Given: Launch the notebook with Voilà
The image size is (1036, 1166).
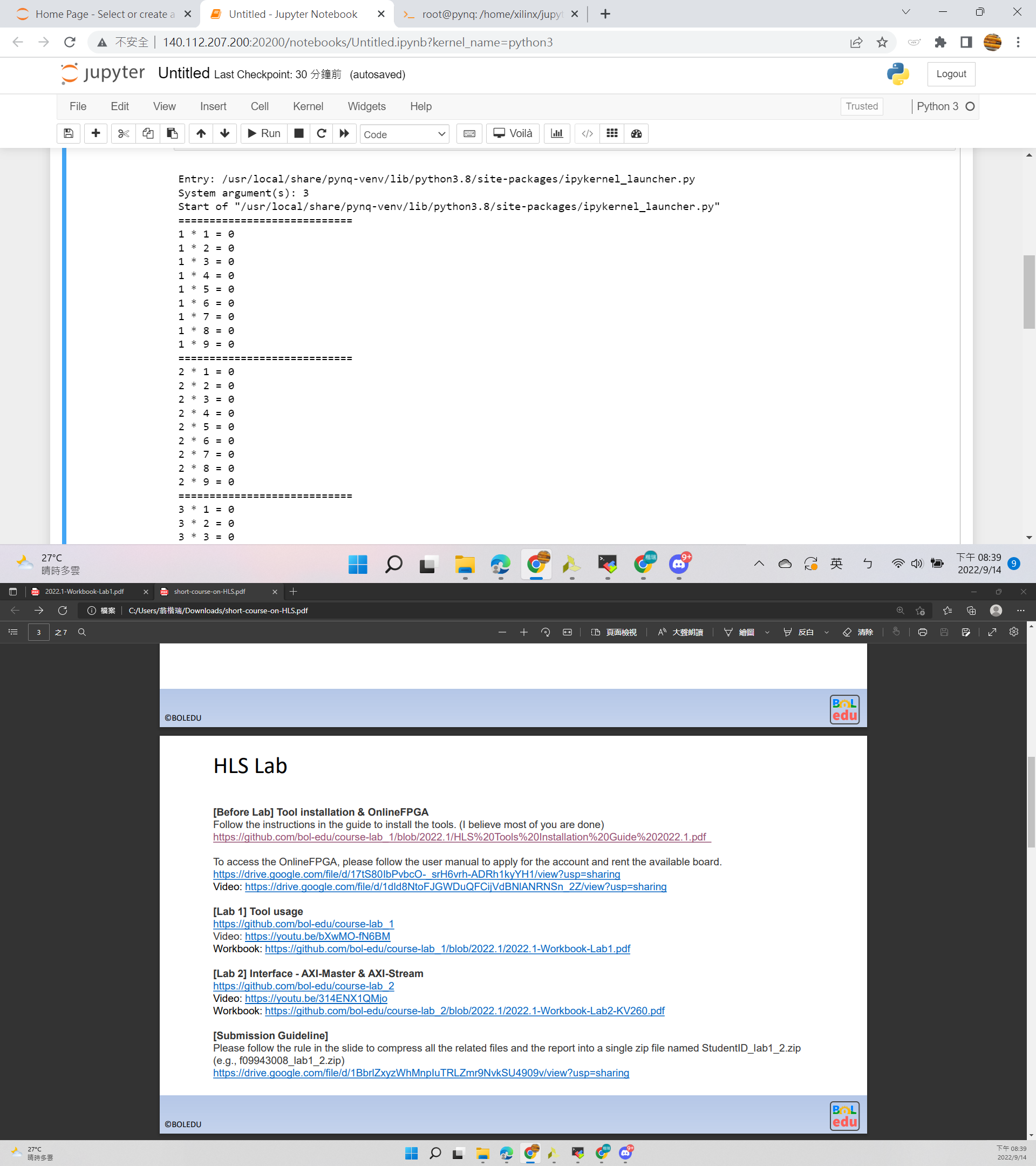Looking at the screenshot, I should [512, 133].
